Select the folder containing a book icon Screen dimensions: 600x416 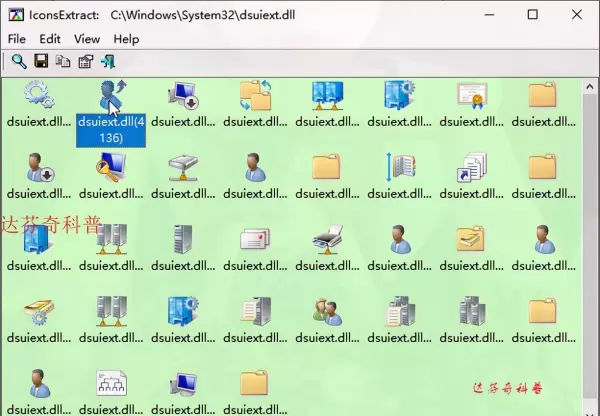471,239
